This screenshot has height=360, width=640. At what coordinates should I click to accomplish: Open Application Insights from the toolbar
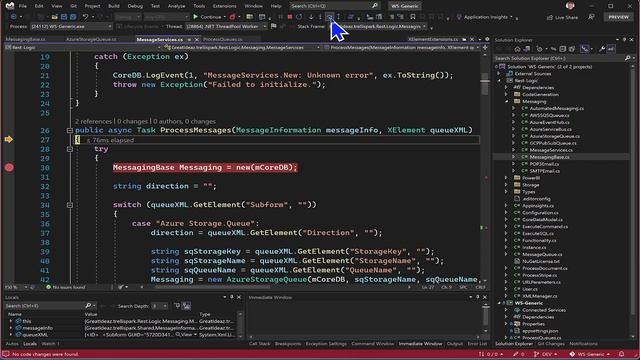tap(484, 17)
